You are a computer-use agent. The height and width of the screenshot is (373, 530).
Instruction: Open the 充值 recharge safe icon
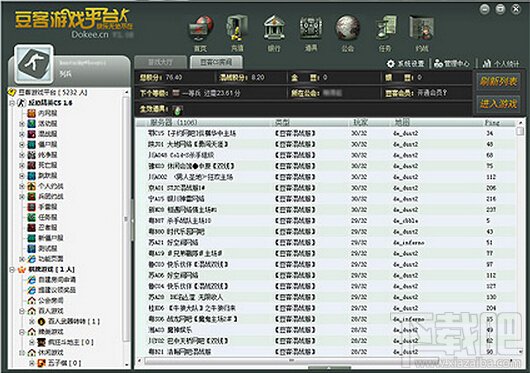[237, 29]
